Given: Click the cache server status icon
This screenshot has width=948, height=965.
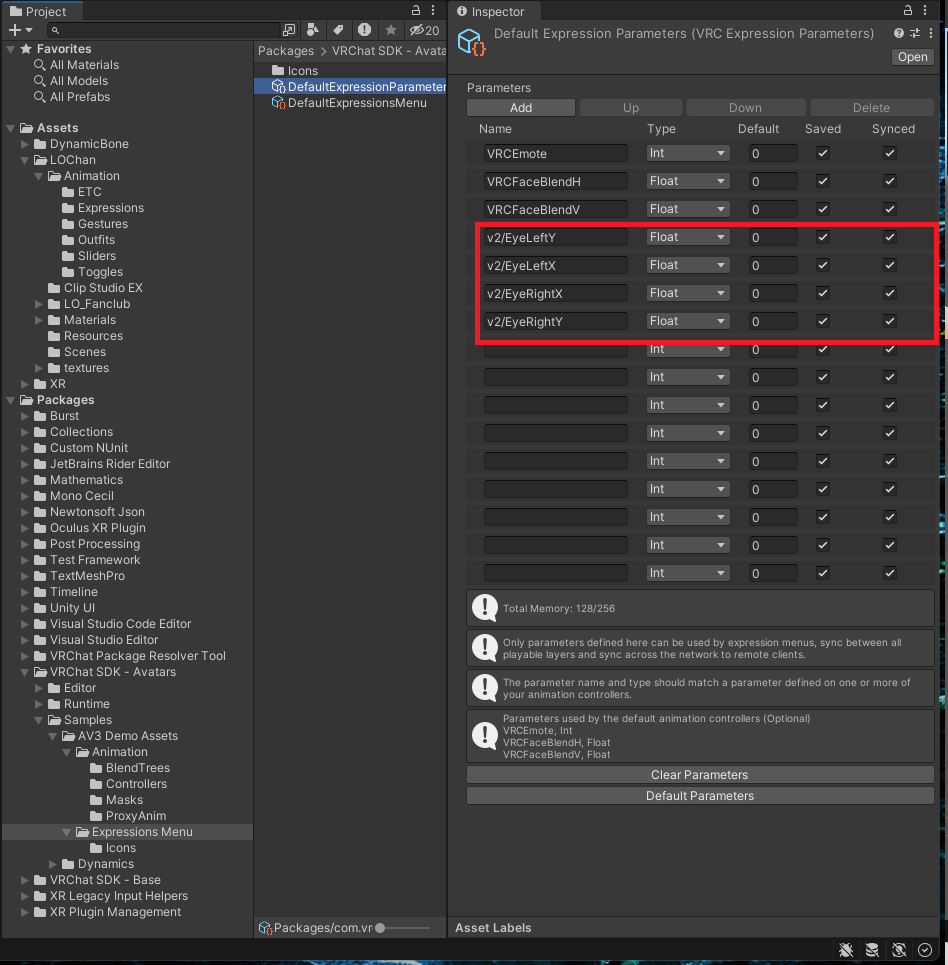Looking at the screenshot, I should tap(872, 950).
